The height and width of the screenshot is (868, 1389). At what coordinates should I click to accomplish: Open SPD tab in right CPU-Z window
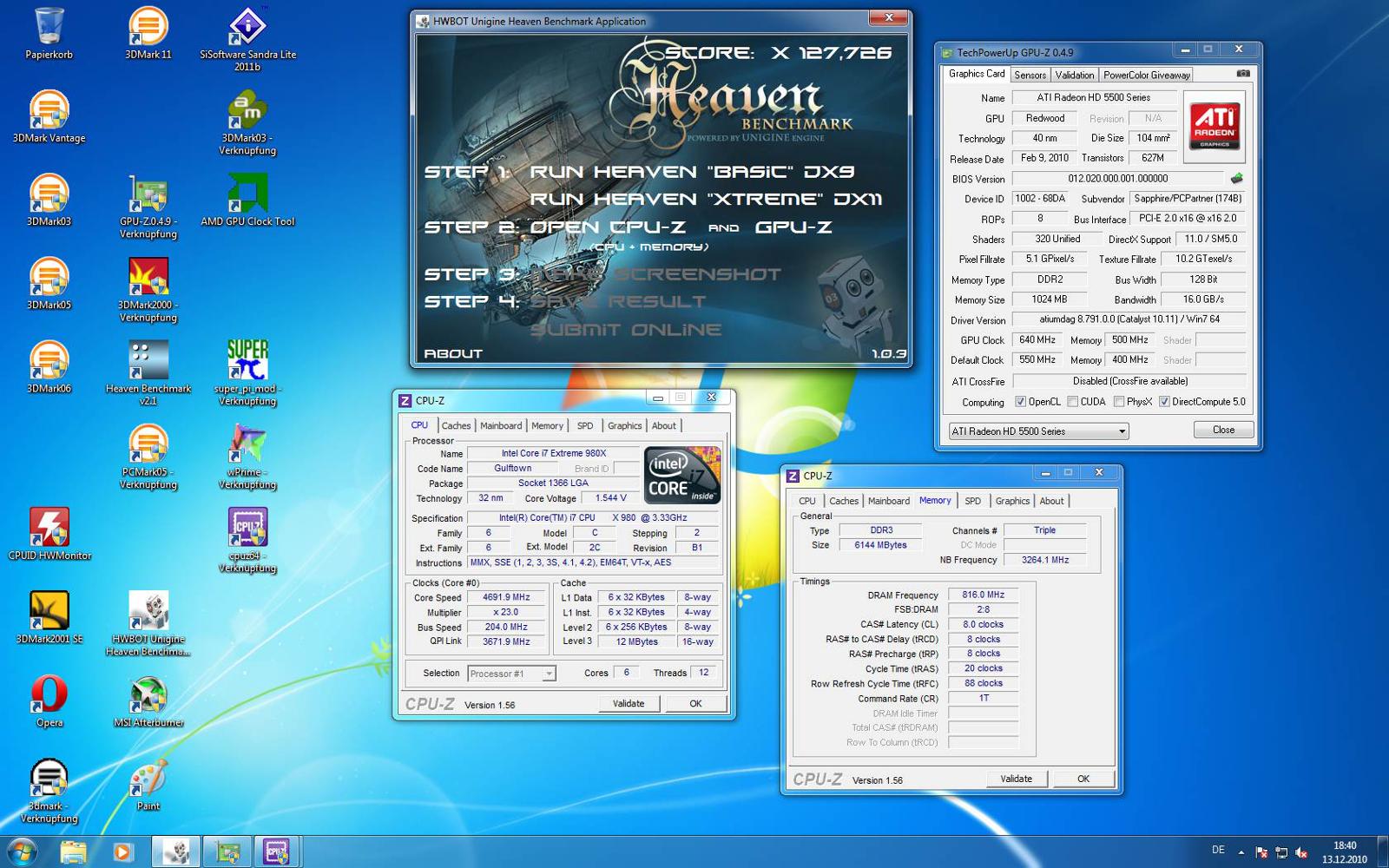tap(972, 501)
